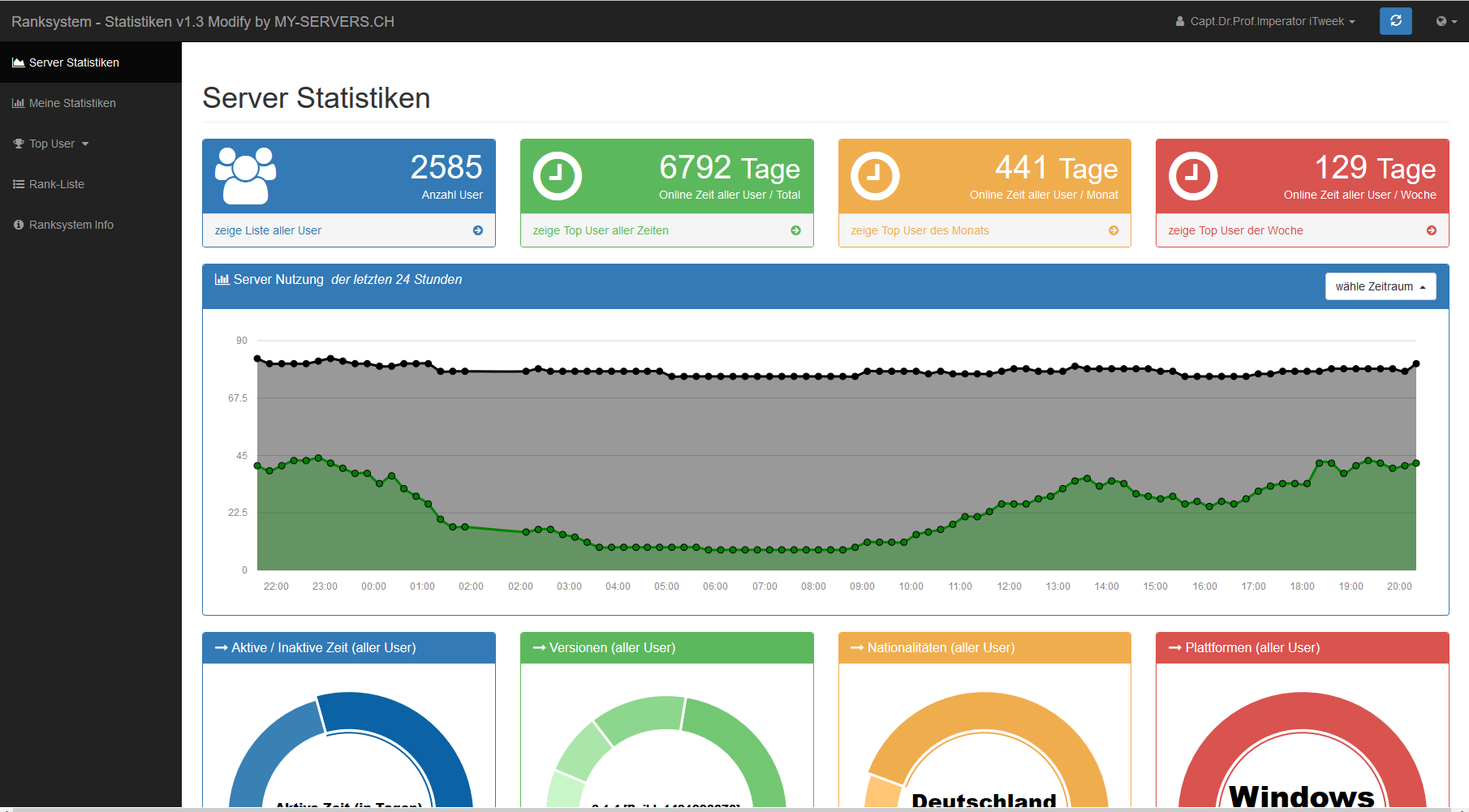
Task: Click arrow circle icon in blue card footer
Action: [x=478, y=230]
